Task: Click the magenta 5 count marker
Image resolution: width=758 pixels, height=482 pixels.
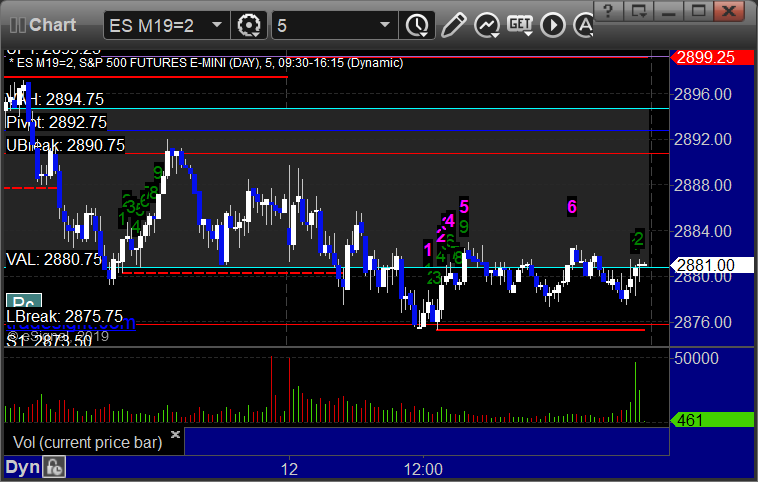Action: (x=464, y=207)
